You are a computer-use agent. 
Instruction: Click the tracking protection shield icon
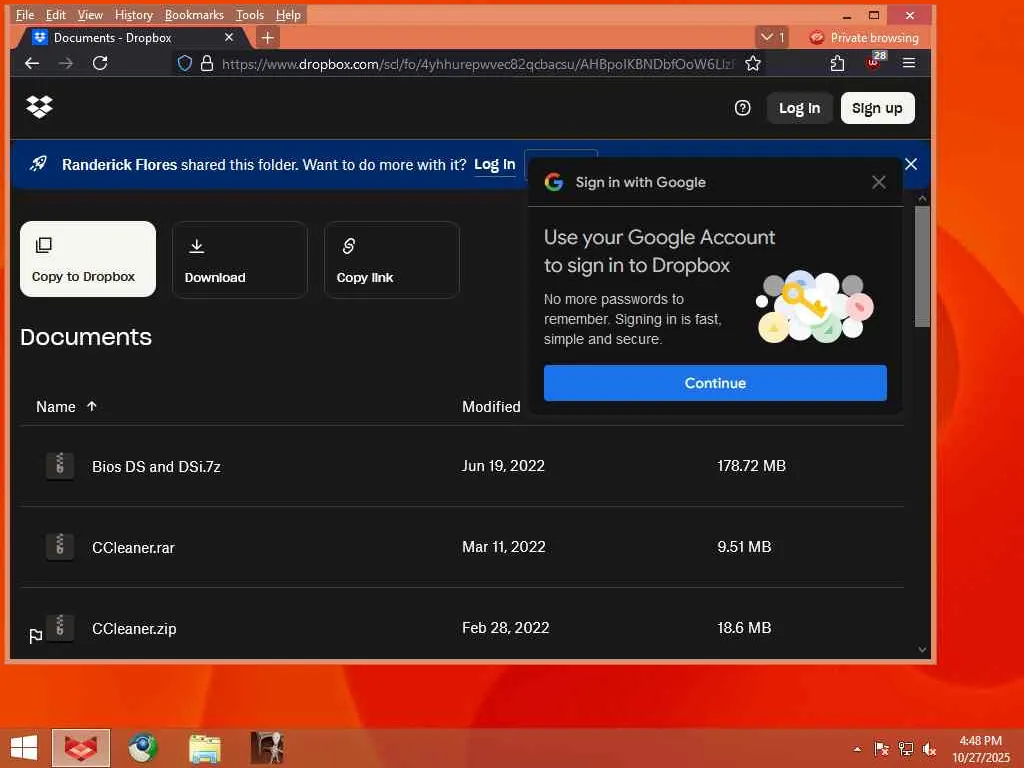[x=185, y=63]
